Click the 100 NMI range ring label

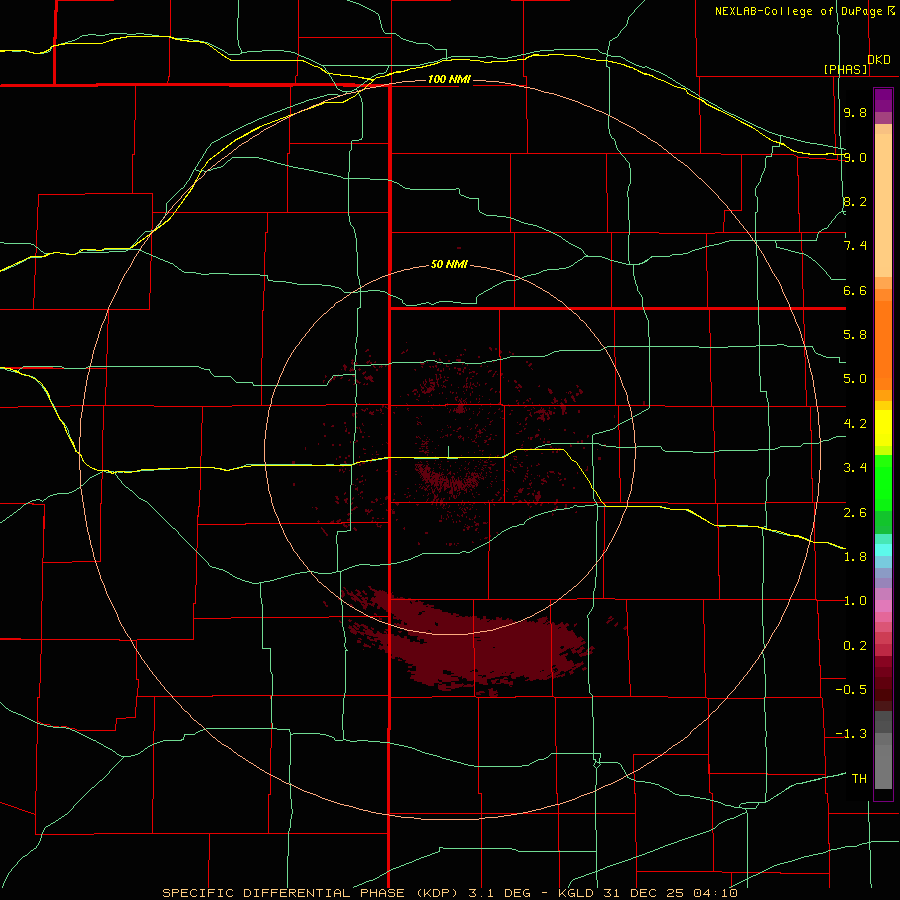click(449, 79)
